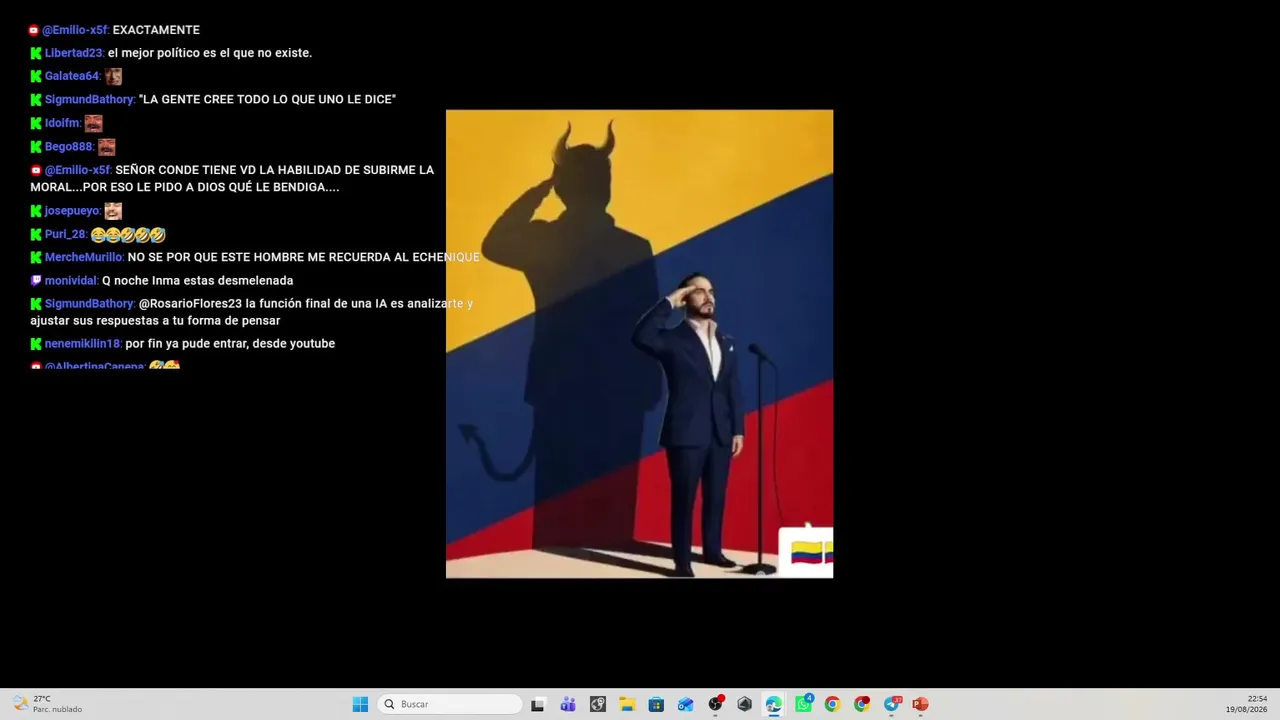This screenshot has width=1280, height=720.
Task: Click "LA GENTE CREE TODO LO QUE UNO LE DICE"
Action: (x=267, y=100)
